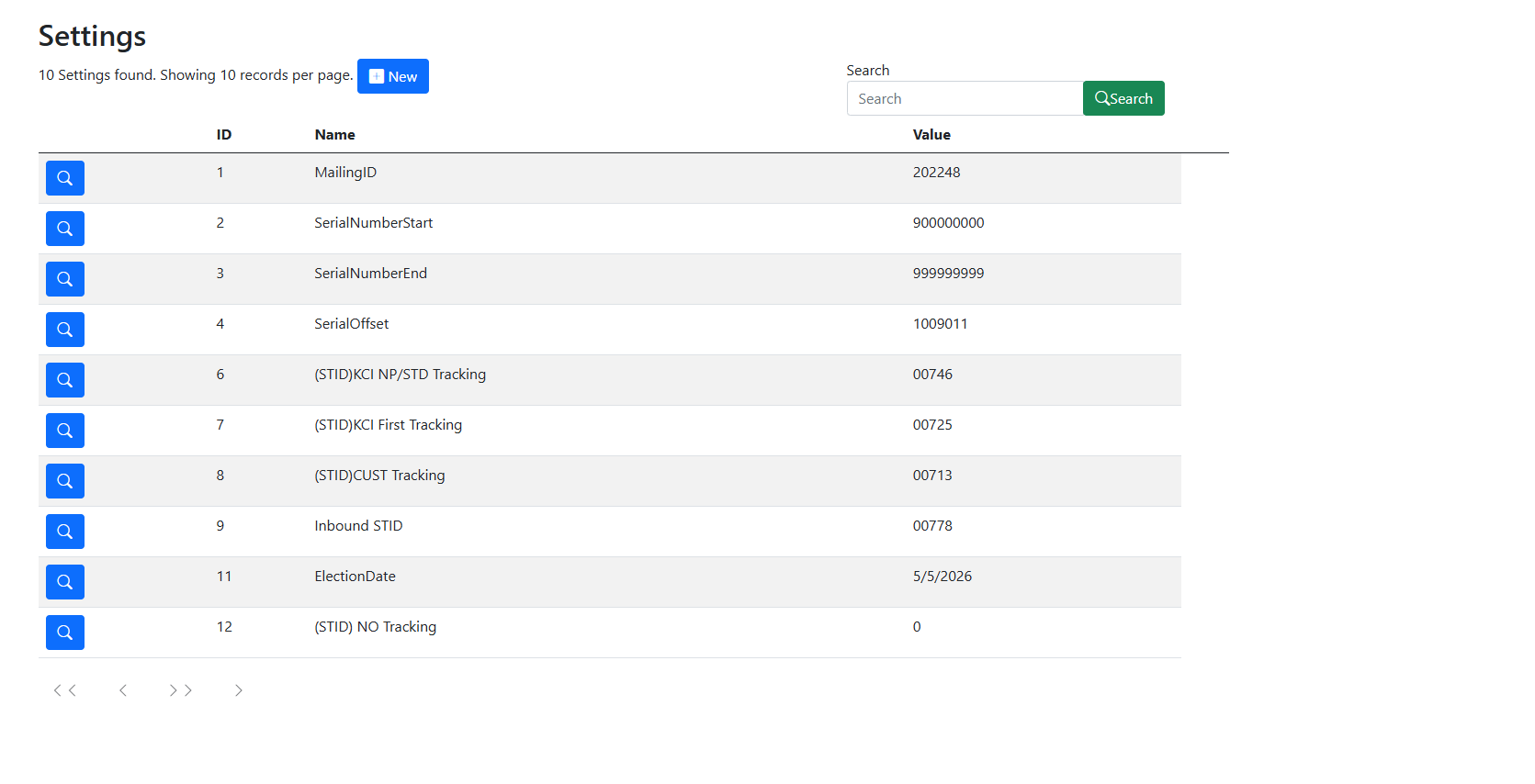Open the ElectionDate setting details

(x=64, y=582)
